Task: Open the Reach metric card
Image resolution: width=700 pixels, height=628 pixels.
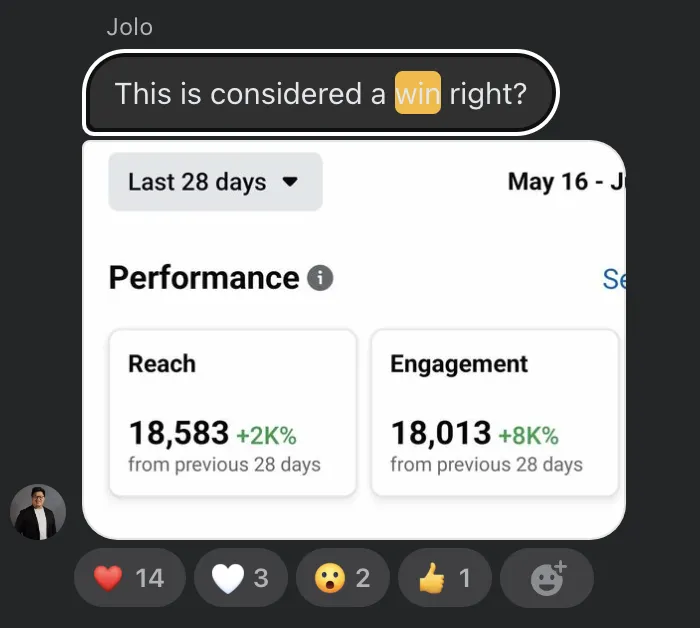Action: 233,412
